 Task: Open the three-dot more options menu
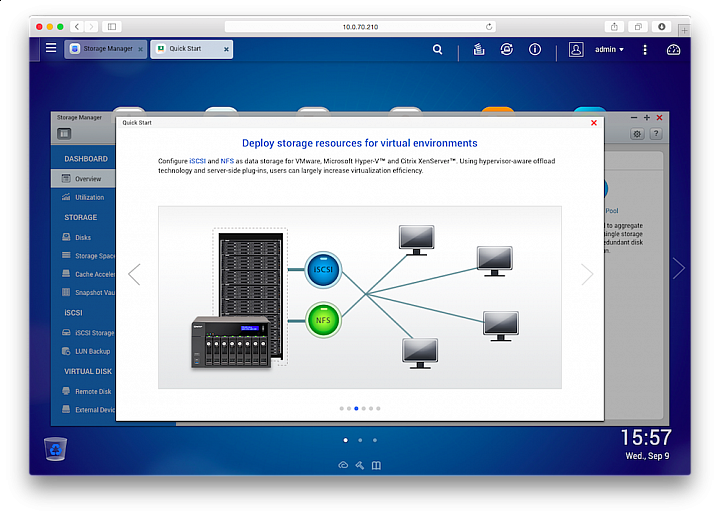(x=645, y=50)
